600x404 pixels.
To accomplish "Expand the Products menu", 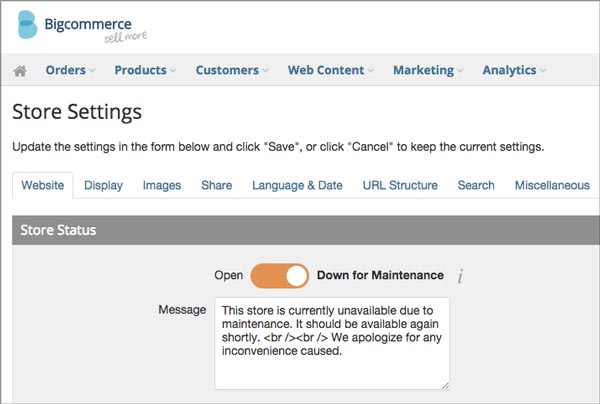I will [x=145, y=71].
